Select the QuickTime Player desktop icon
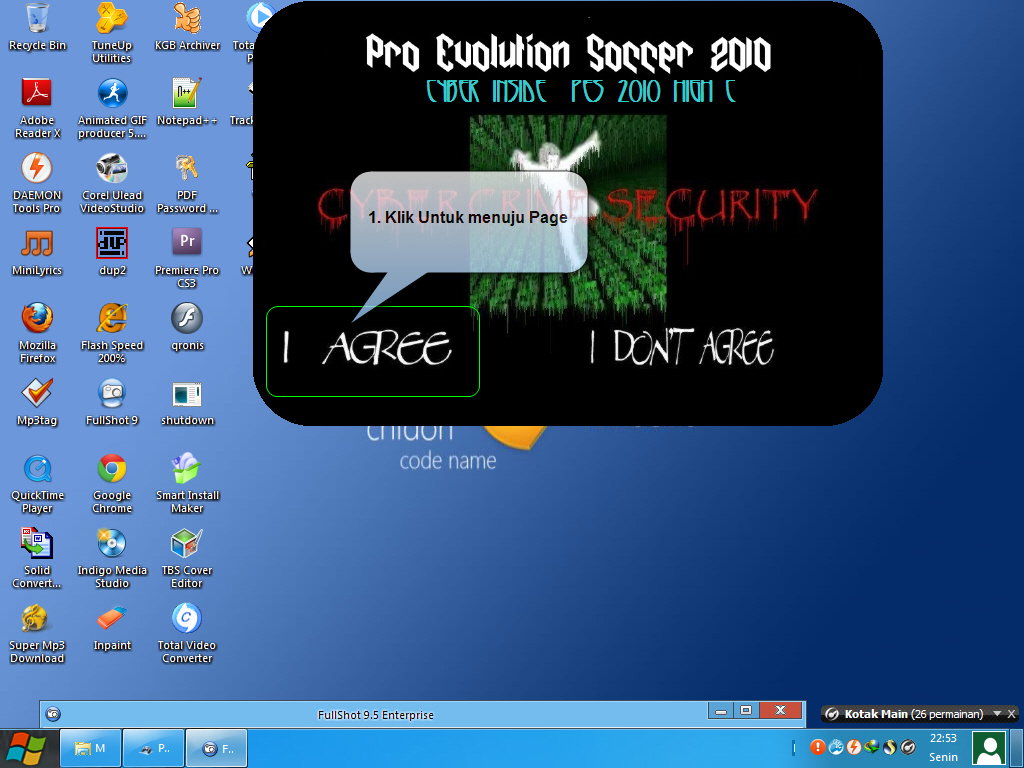The width and height of the screenshot is (1024, 768). 37,483
